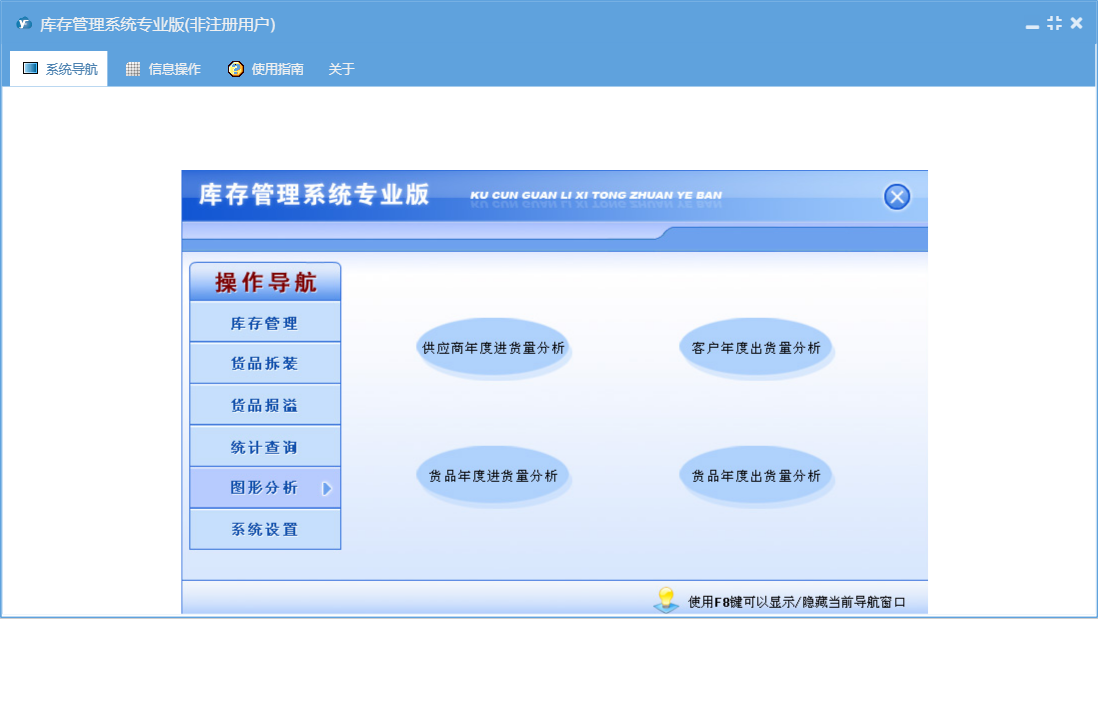This screenshot has width=1098, height=728.
Task: Open the 使用指南 menu
Action: click(265, 69)
